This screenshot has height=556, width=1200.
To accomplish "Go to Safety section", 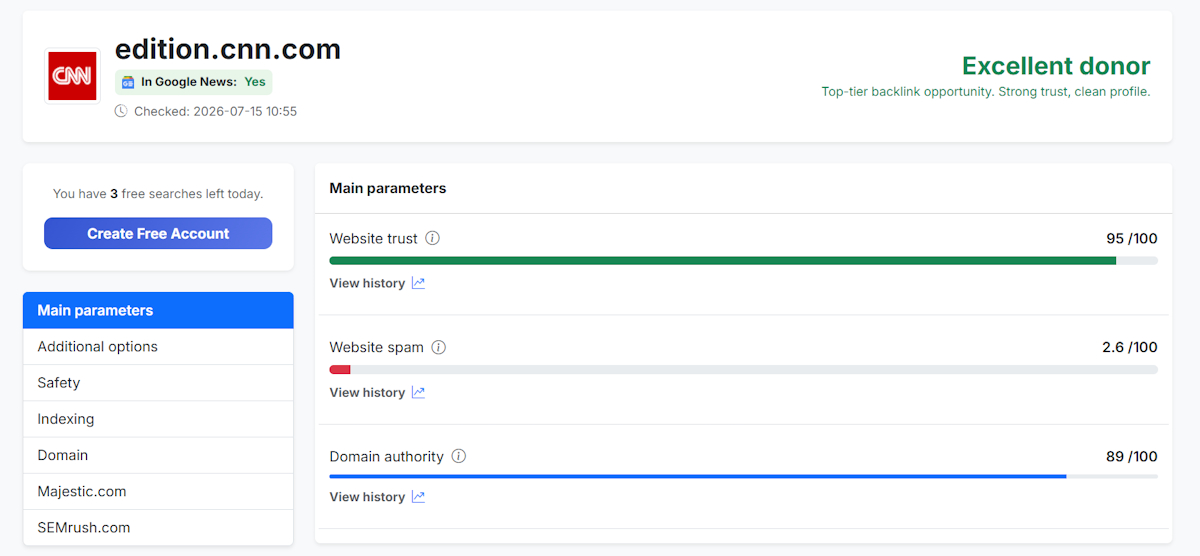I will coord(158,383).
